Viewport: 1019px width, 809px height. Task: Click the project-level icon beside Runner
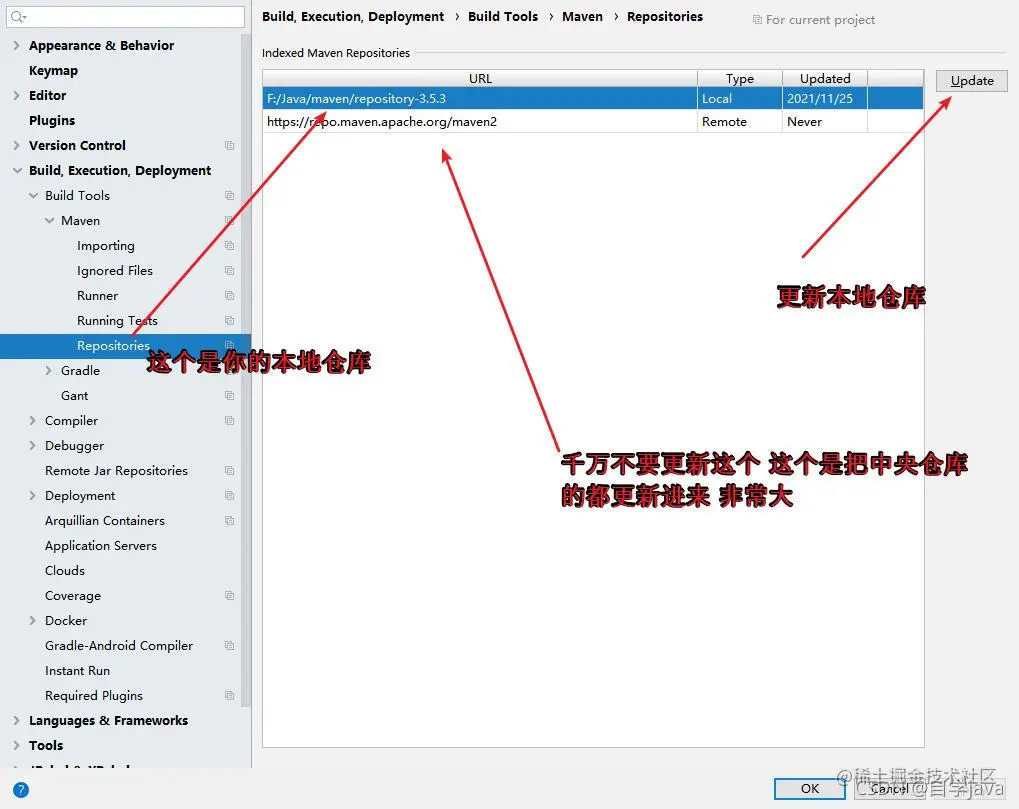pyautogui.click(x=229, y=296)
